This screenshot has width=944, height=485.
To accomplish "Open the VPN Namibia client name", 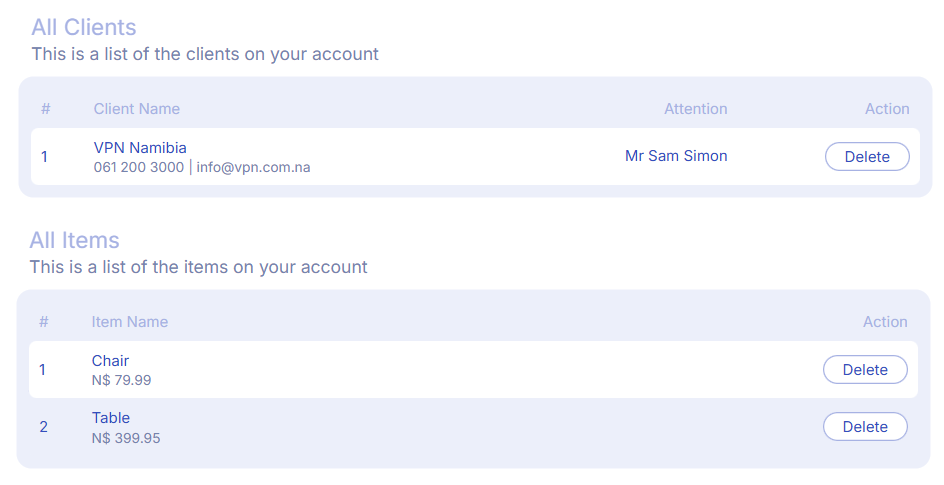I will [140, 148].
